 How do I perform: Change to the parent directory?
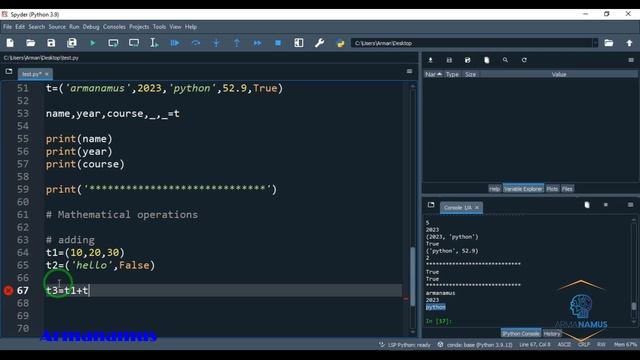click(629, 43)
